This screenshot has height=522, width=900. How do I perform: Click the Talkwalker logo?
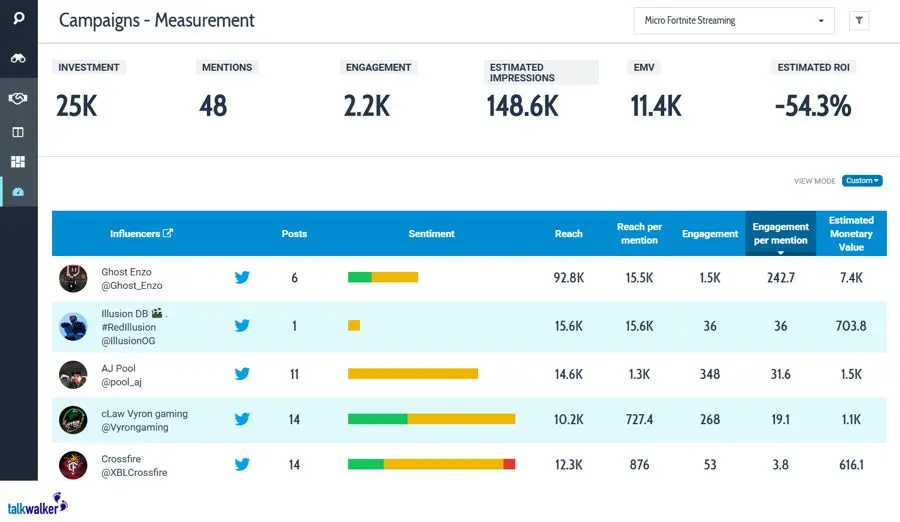click(37, 505)
